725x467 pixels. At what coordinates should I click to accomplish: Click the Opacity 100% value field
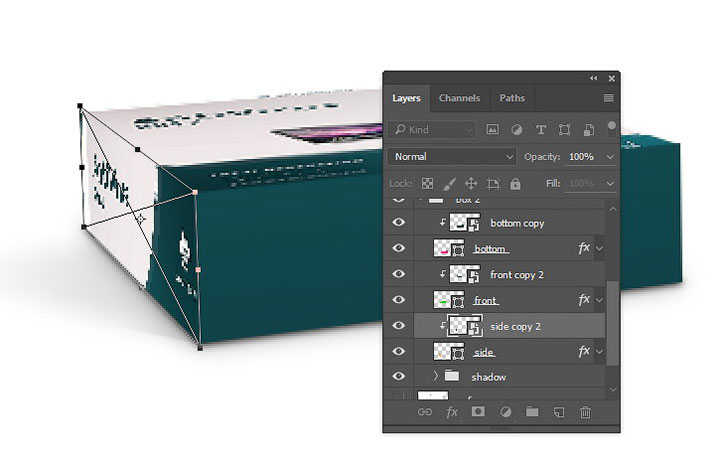(x=584, y=157)
